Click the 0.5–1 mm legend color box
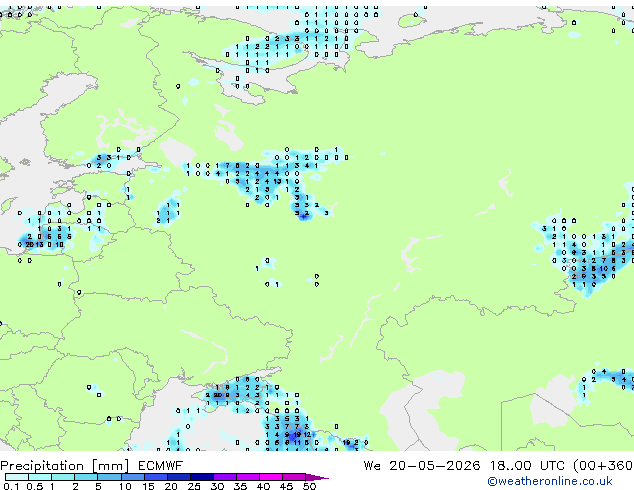This screenshot has height=490, width=634. tap(40, 477)
